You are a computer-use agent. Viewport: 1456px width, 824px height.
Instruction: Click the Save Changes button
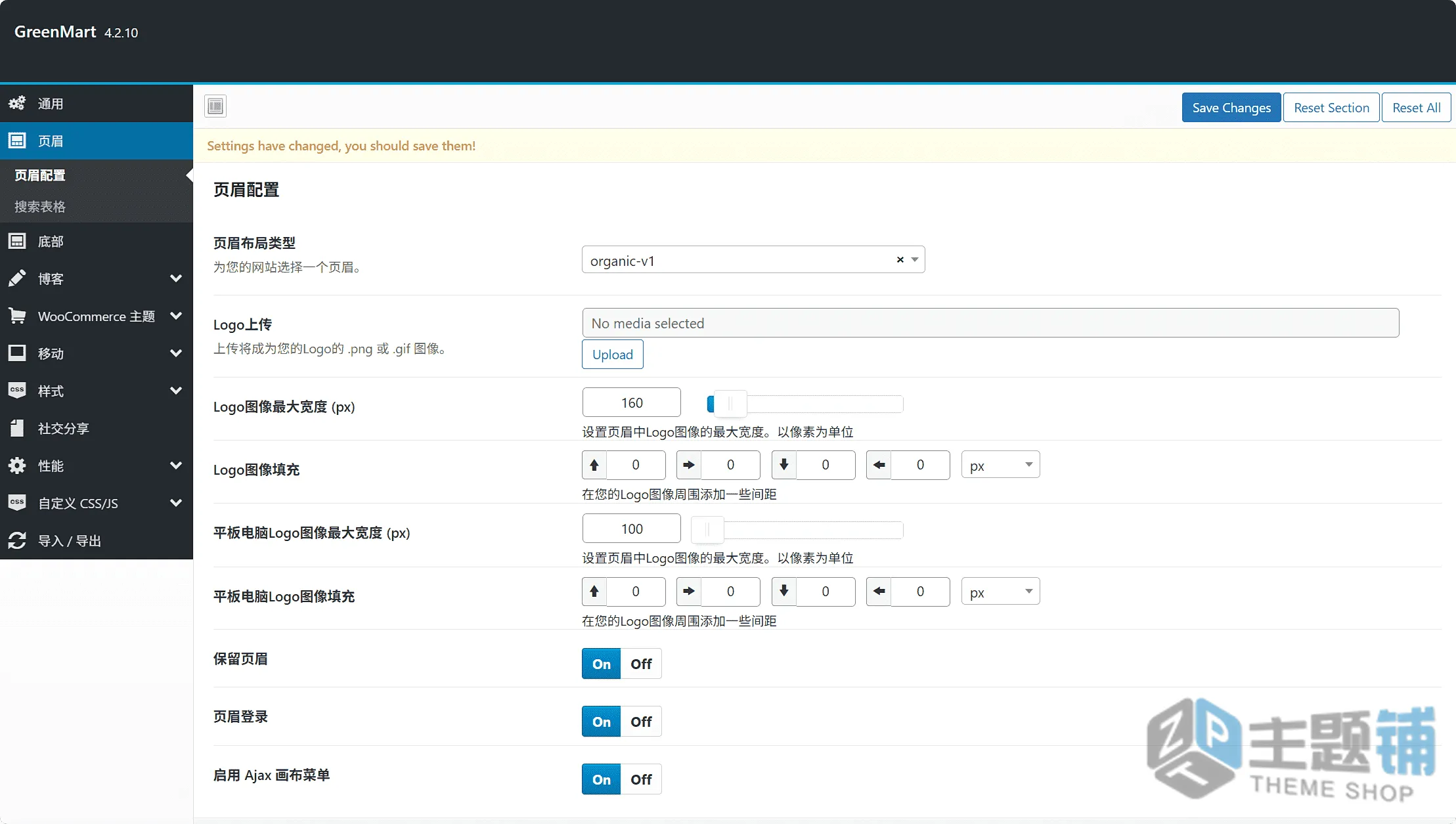1231,108
